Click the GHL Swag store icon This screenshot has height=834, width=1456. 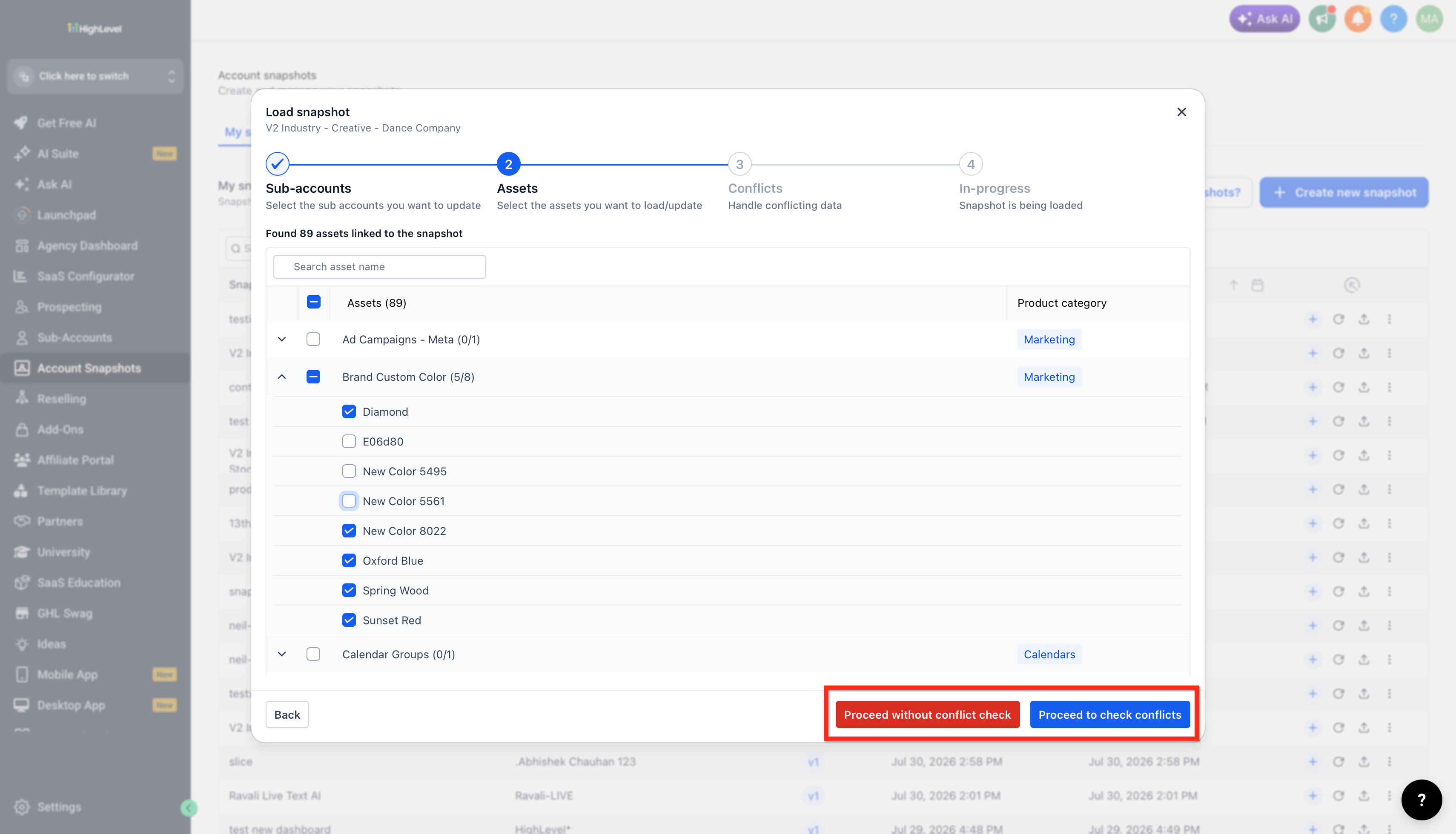pos(22,613)
